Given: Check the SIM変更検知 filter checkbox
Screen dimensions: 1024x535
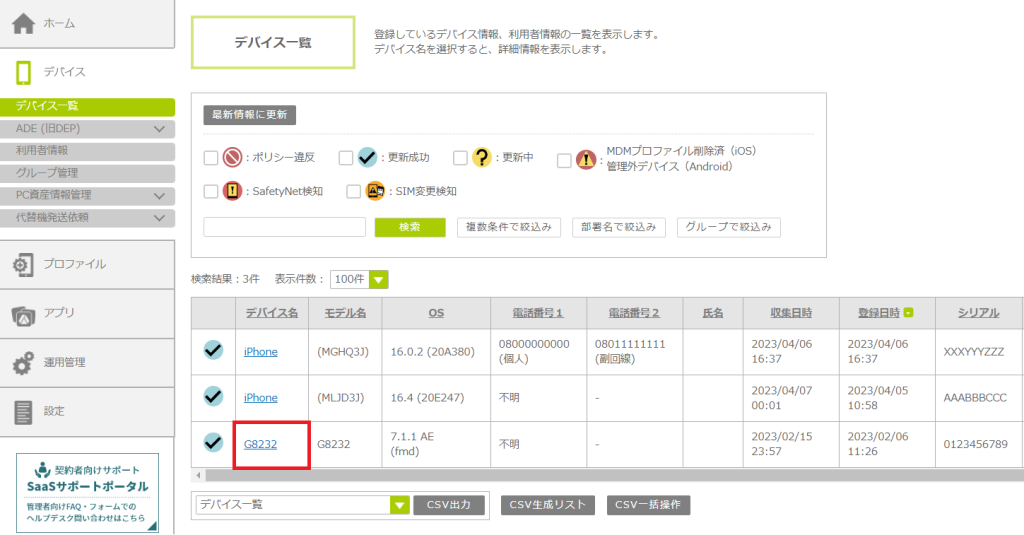Looking at the screenshot, I should tap(354, 191).
